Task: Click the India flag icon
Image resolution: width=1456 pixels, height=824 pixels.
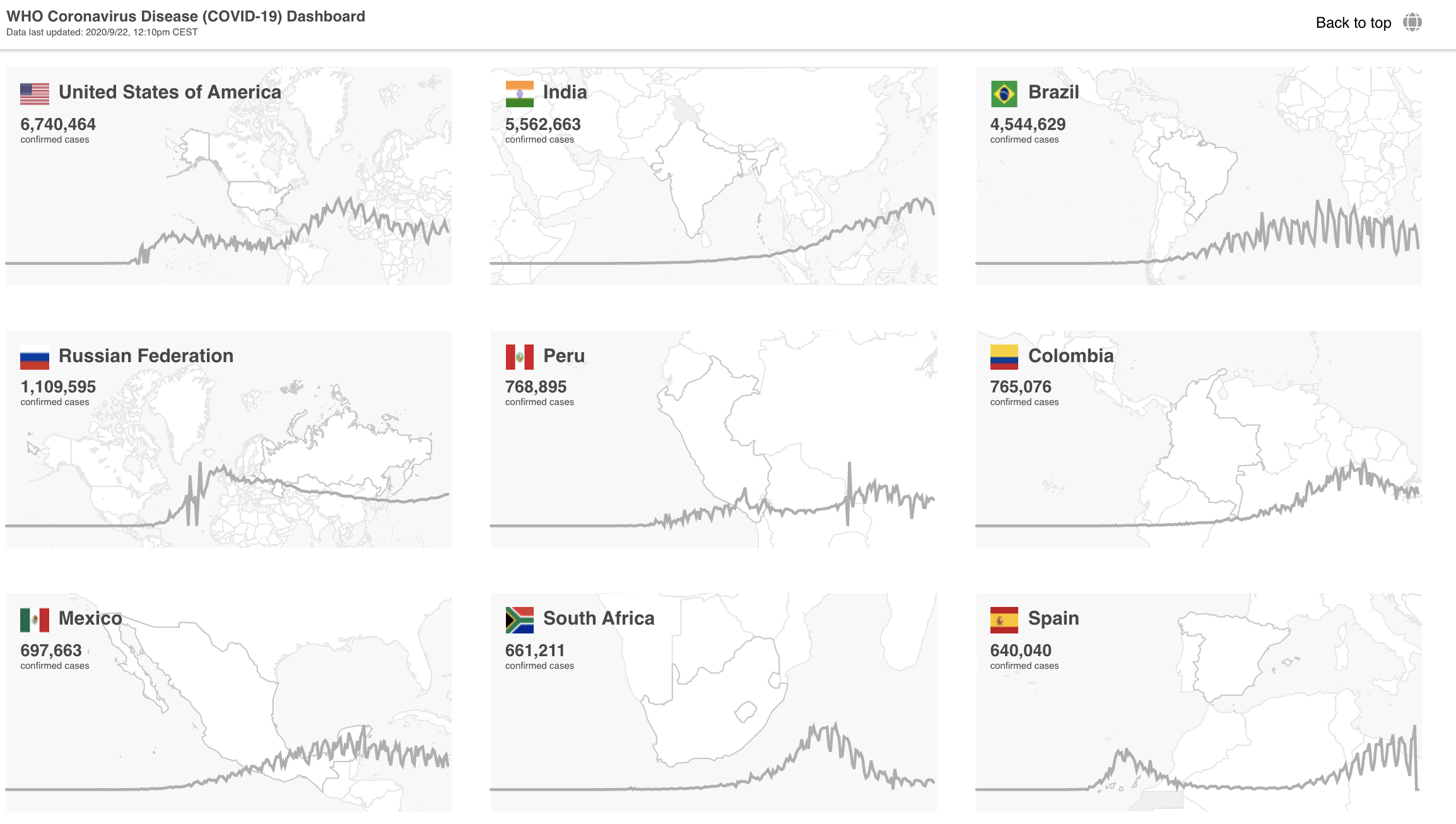Action: pyautogui.click(x=519, y=93)
